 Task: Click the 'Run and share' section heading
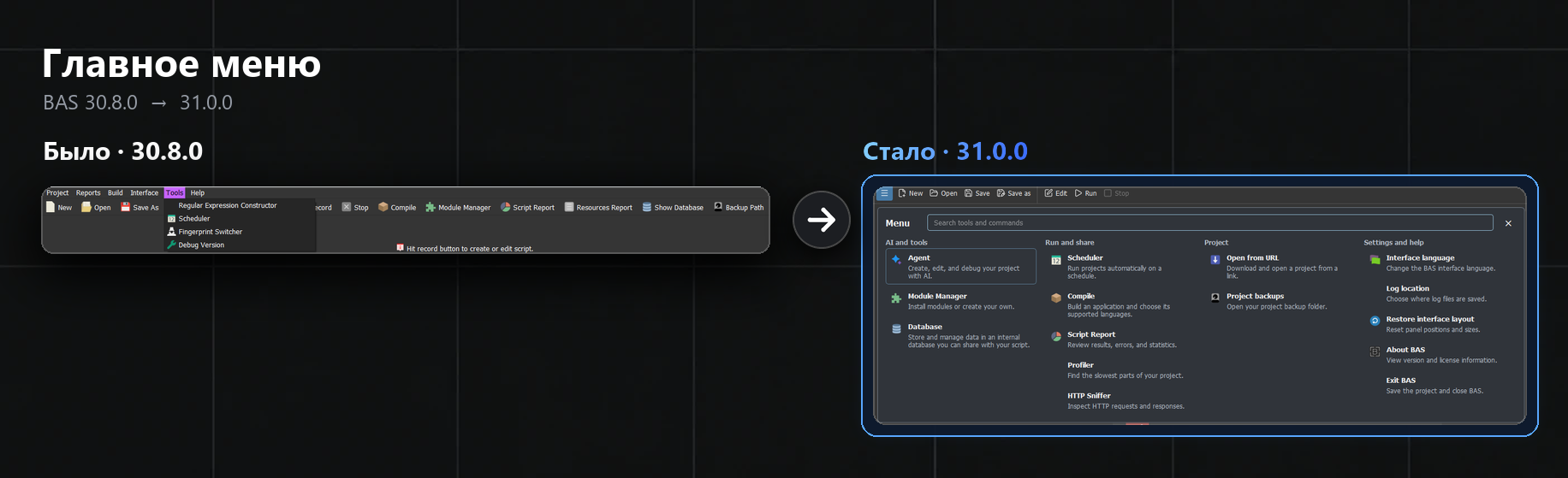[x=1070, y=243]
